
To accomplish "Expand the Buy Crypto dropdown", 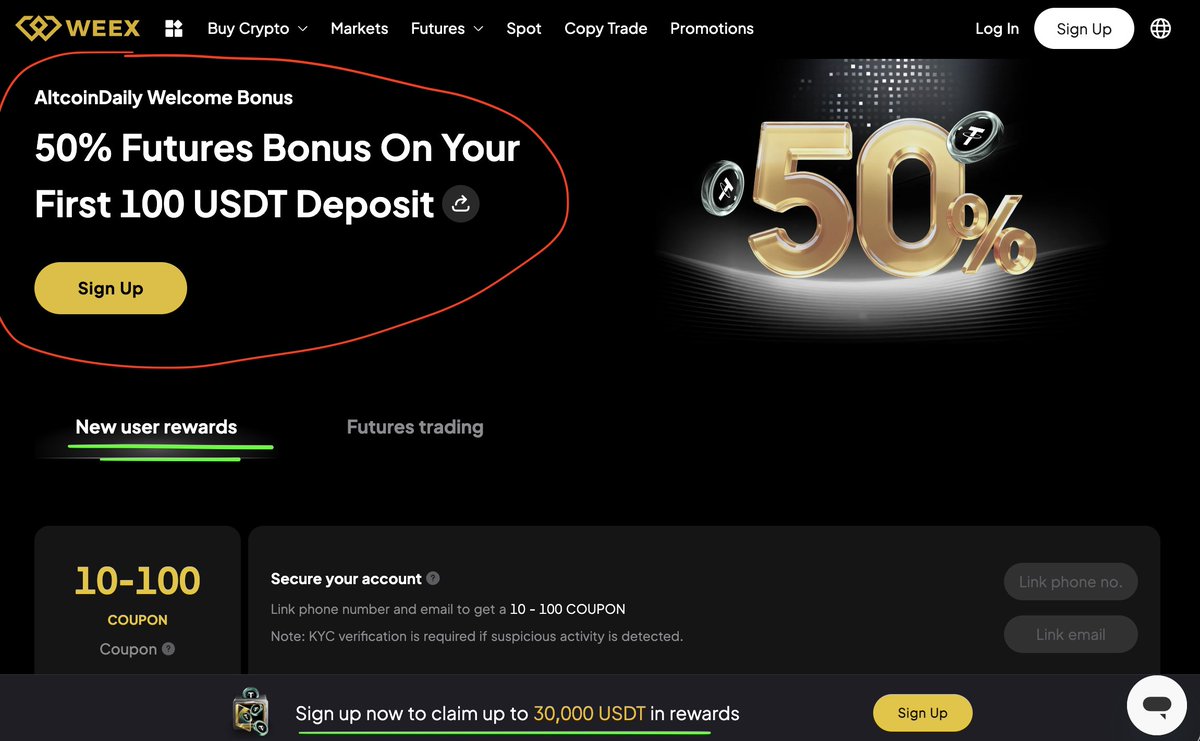I will pyautogui.click(x=257, y=28).
